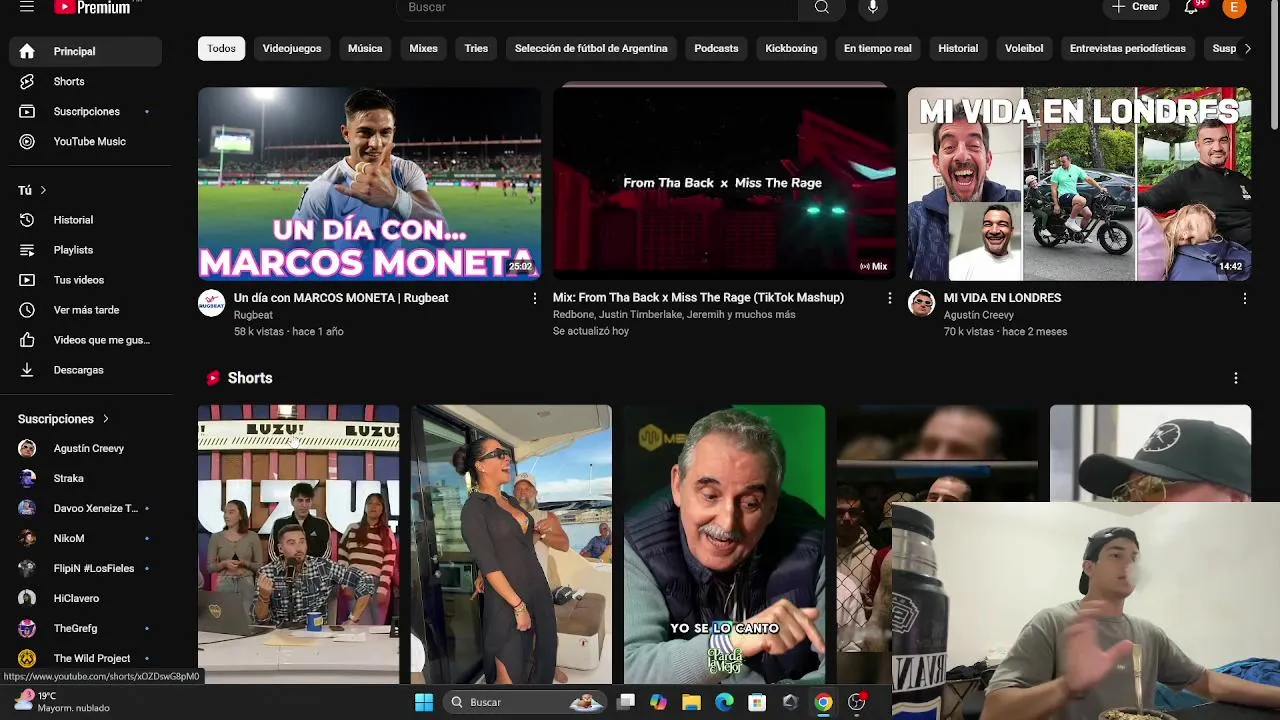The height and width of the screenshot is (720, 1280).
Task: Open the weather widget on taskbar
Action: [x=62, y=702]
